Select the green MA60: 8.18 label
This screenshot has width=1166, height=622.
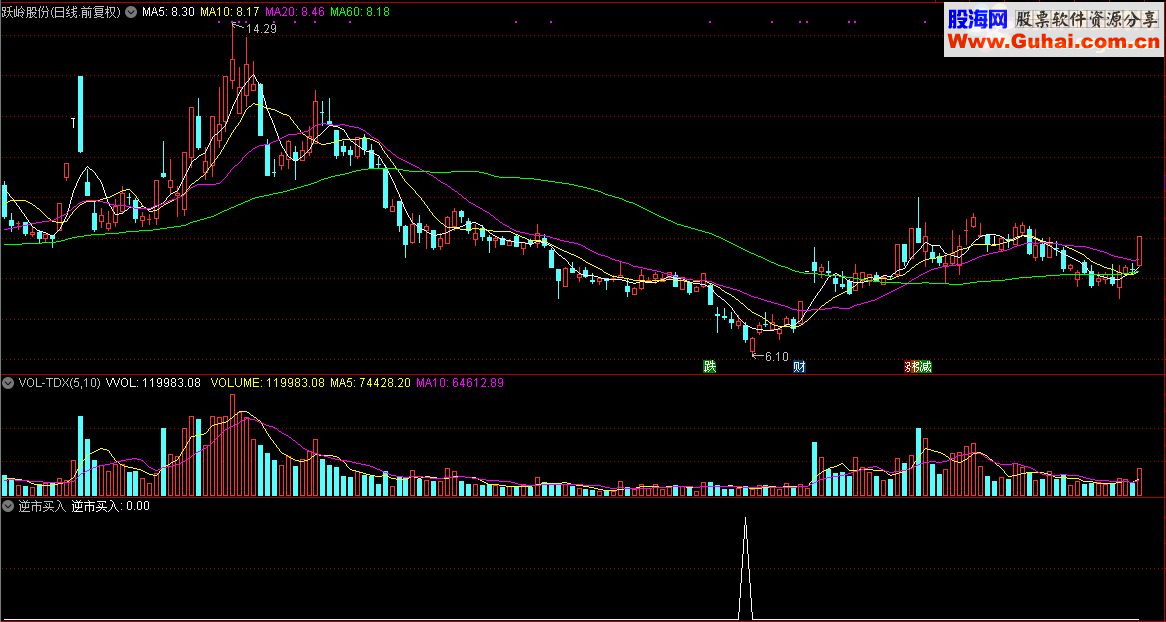tap(359, 11)
